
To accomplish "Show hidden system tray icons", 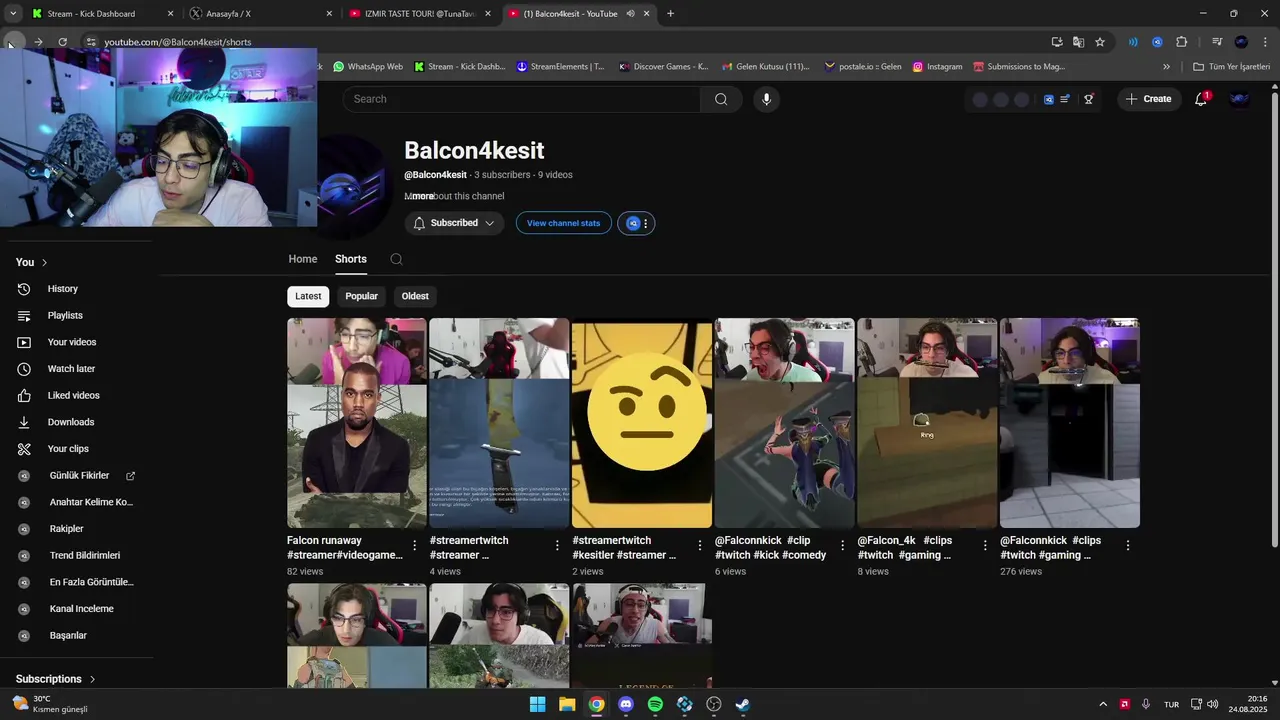I will coord(1103,704).
